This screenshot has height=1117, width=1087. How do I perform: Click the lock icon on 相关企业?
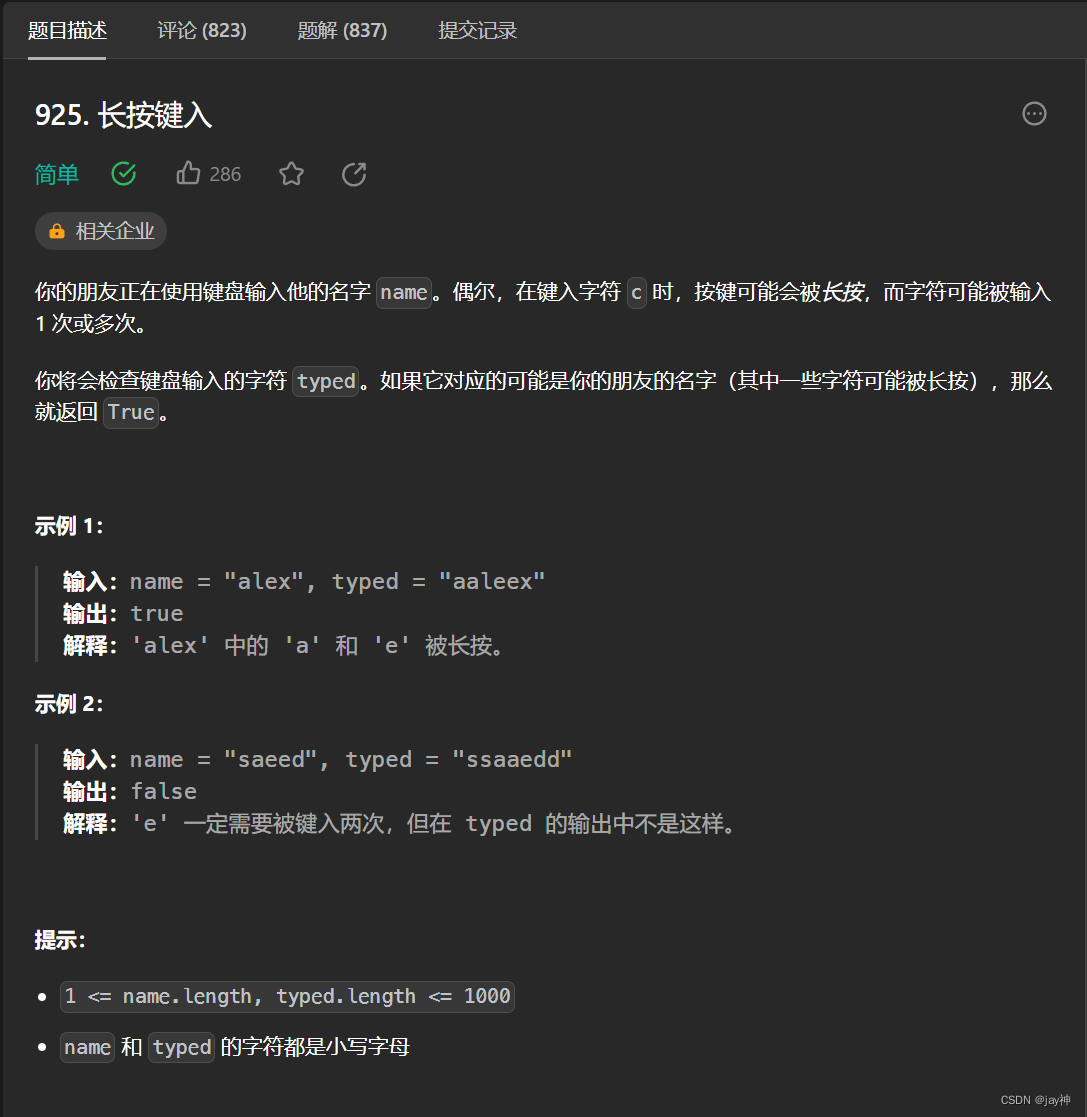(x=57, y=230)
